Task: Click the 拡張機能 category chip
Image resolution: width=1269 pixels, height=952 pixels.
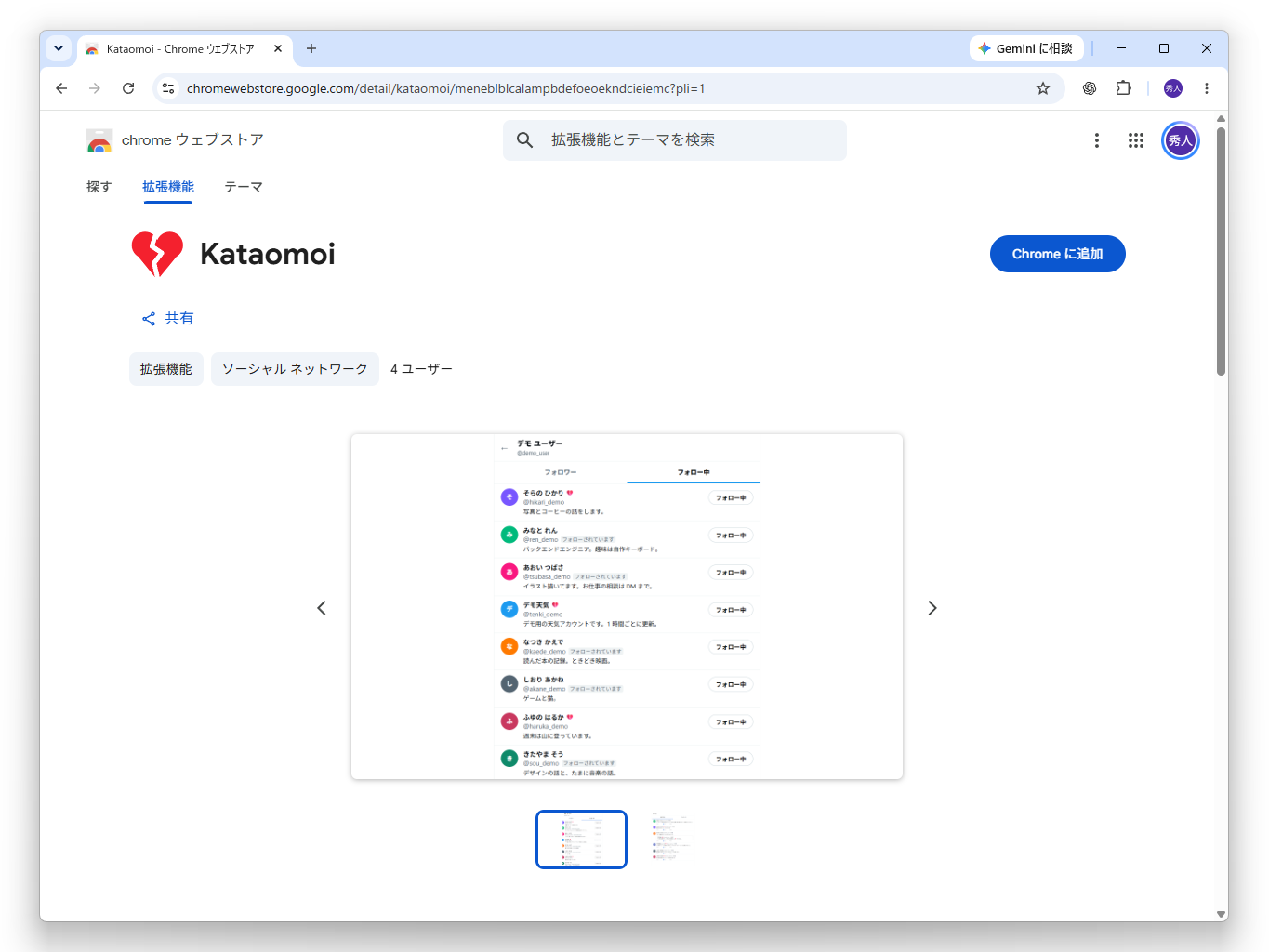Action: 166,369
